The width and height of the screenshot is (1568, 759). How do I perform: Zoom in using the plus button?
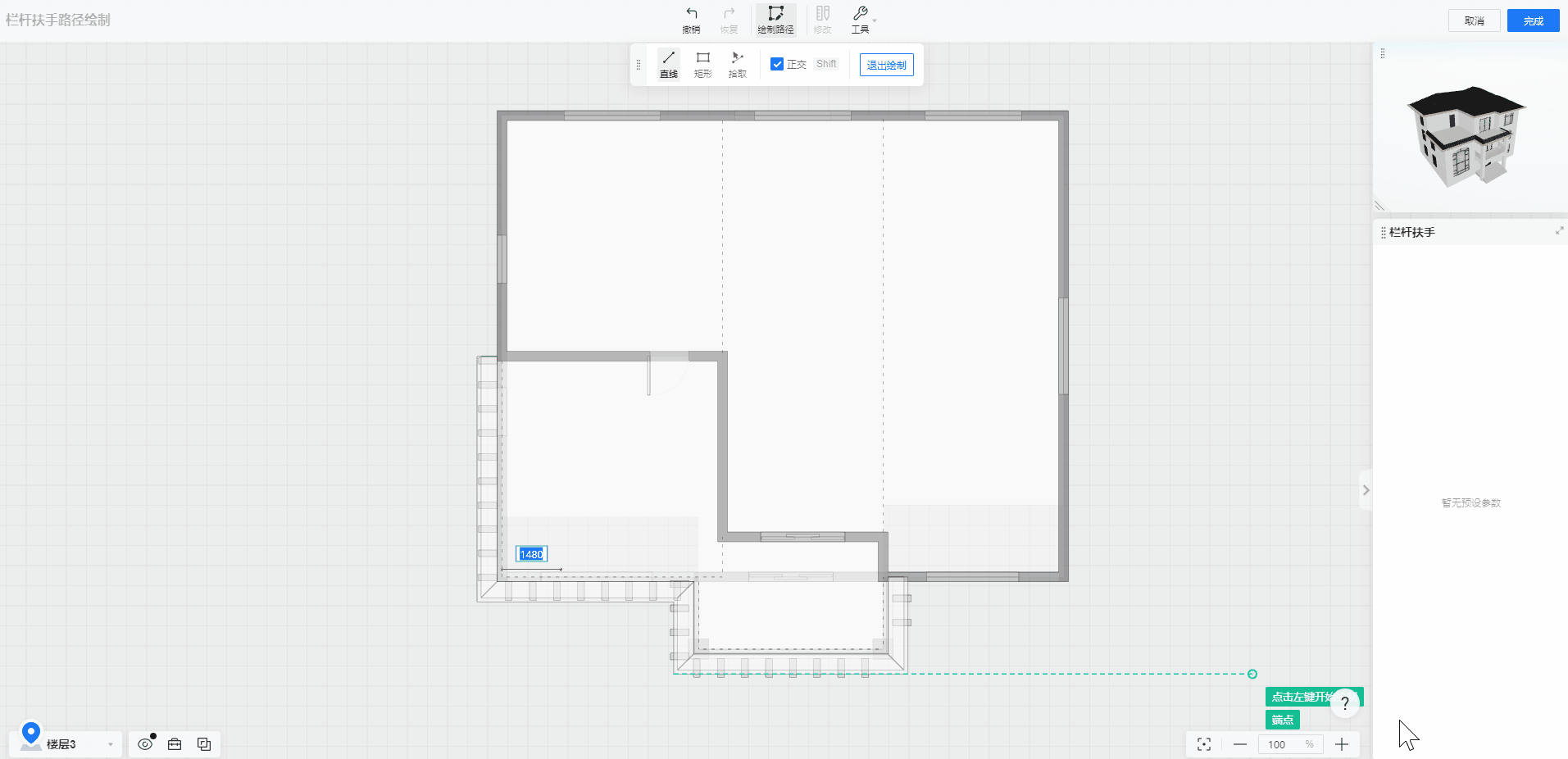(1342, 744)
